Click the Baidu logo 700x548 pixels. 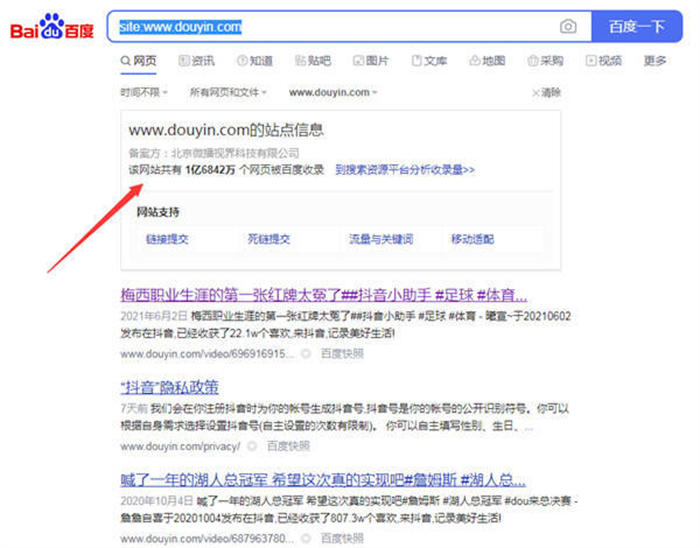pyautogui.click(x=52, y=28)
